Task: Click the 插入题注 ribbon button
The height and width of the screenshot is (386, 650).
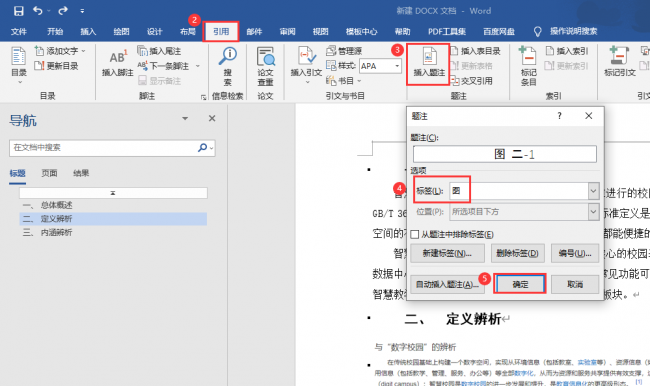Action: 429,63
